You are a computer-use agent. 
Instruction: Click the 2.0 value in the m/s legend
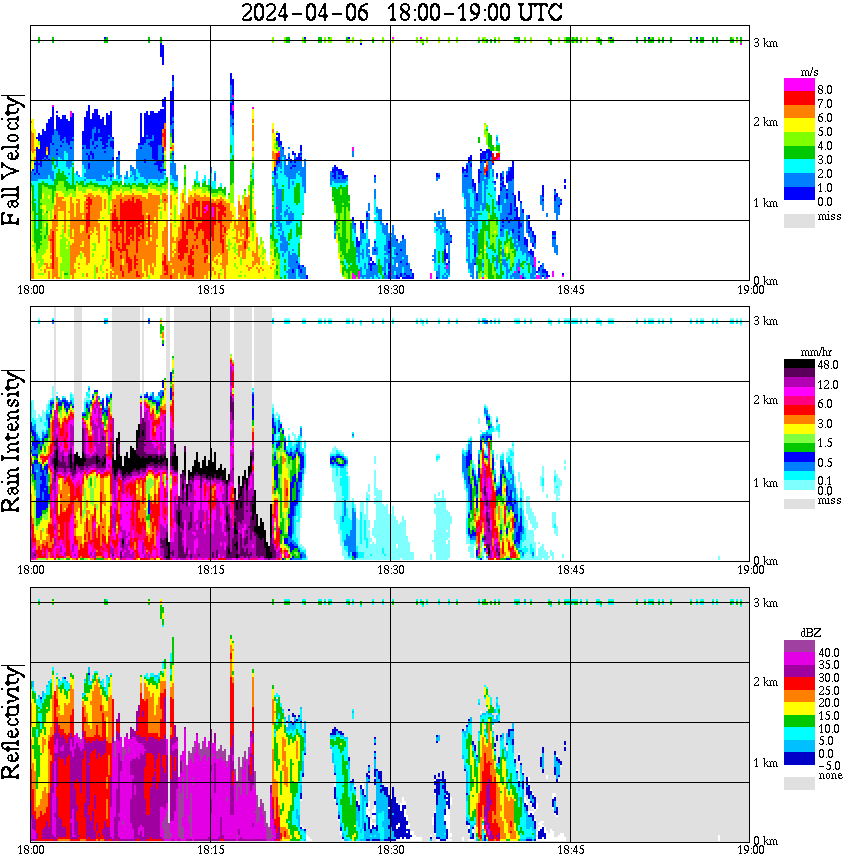(825, 174)
